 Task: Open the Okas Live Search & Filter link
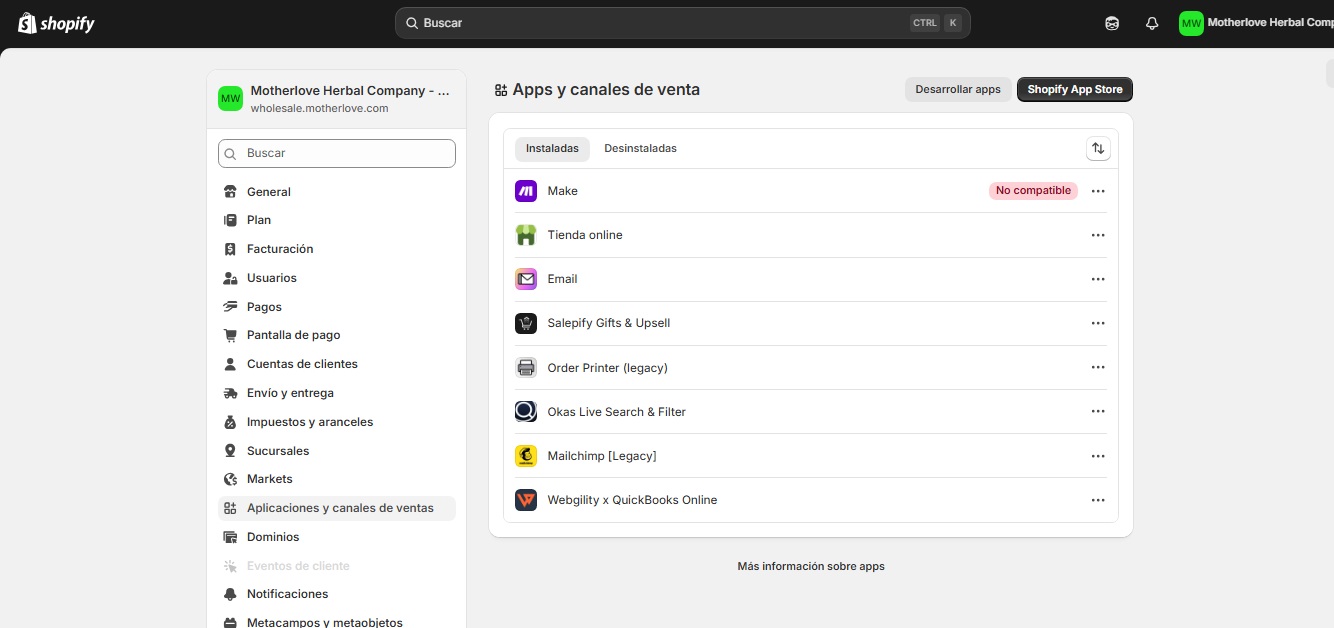tap(617, 412)
